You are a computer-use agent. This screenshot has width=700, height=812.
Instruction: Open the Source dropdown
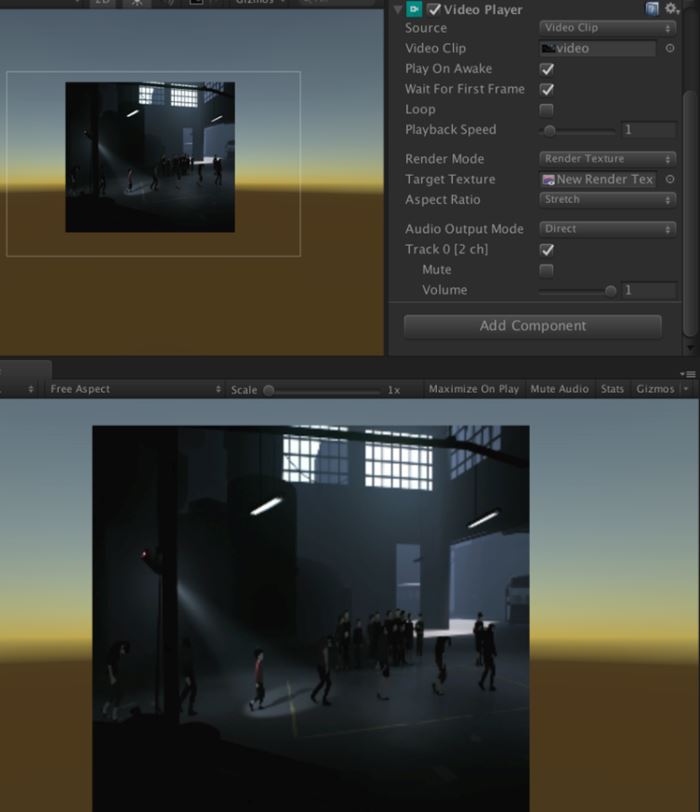pos(607,28)
